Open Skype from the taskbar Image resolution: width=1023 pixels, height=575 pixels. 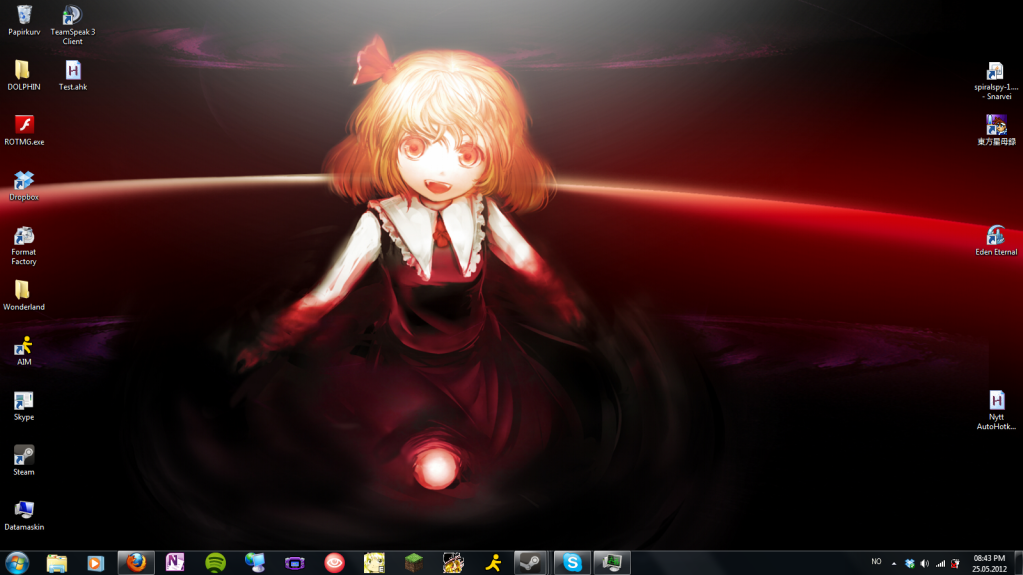tap(572, 563)
